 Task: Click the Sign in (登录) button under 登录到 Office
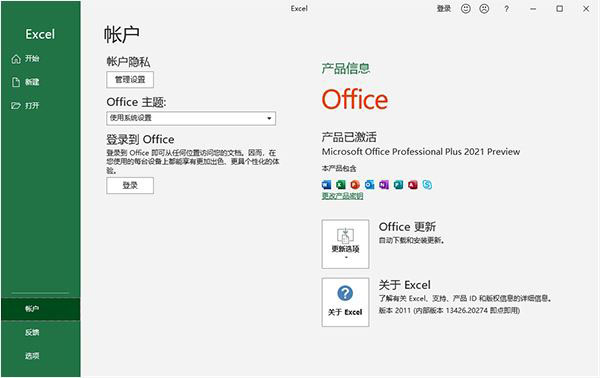(130, 186)
